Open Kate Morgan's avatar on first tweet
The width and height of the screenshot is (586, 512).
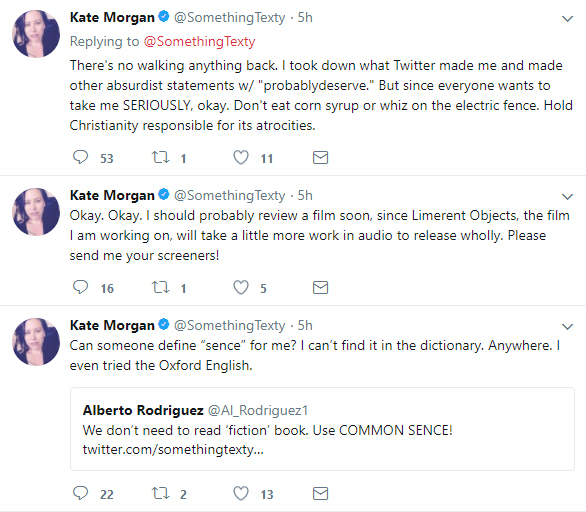coord(36,34)
